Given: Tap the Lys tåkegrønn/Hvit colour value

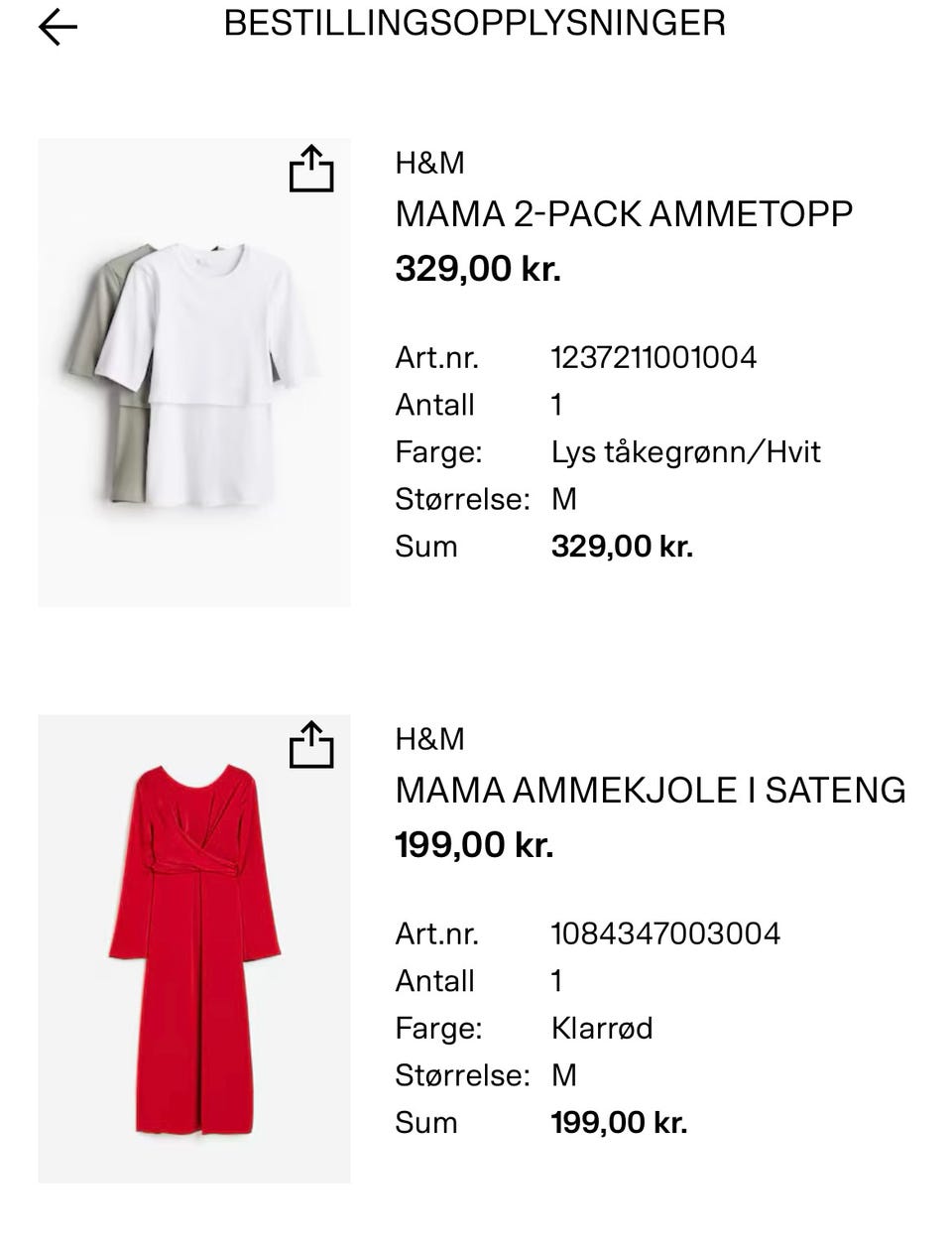Looking at the screenshot, I should [685, 452].
